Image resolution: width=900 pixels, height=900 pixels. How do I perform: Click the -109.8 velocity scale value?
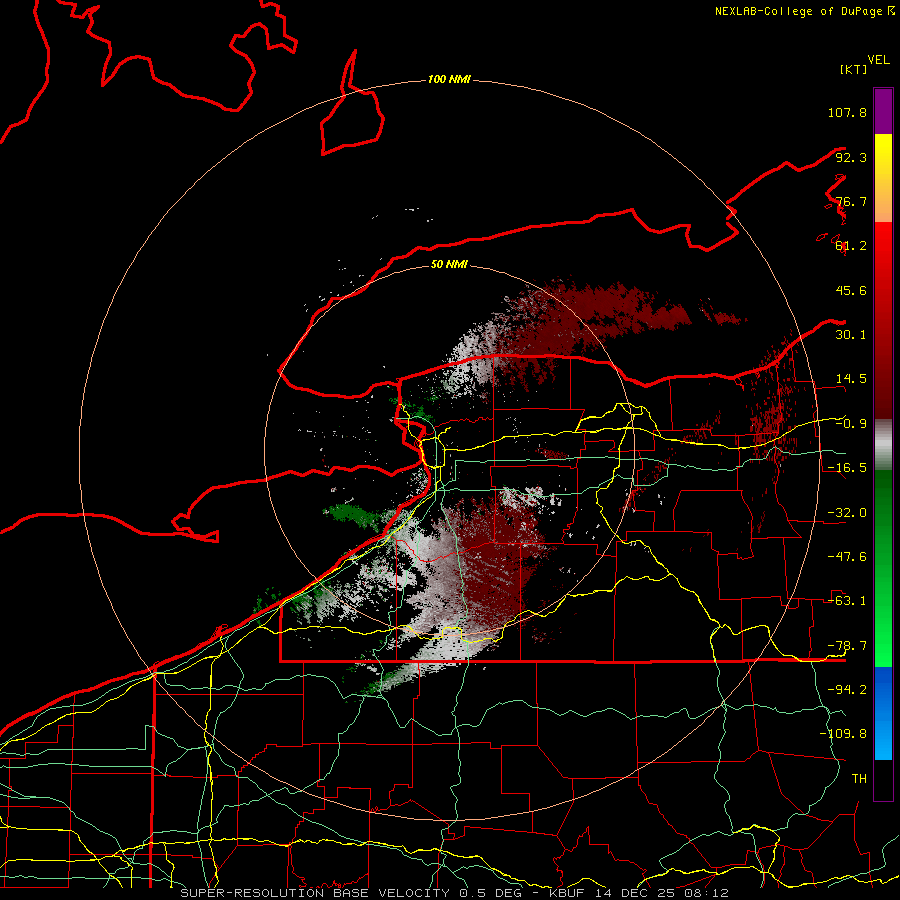[843, 734]
